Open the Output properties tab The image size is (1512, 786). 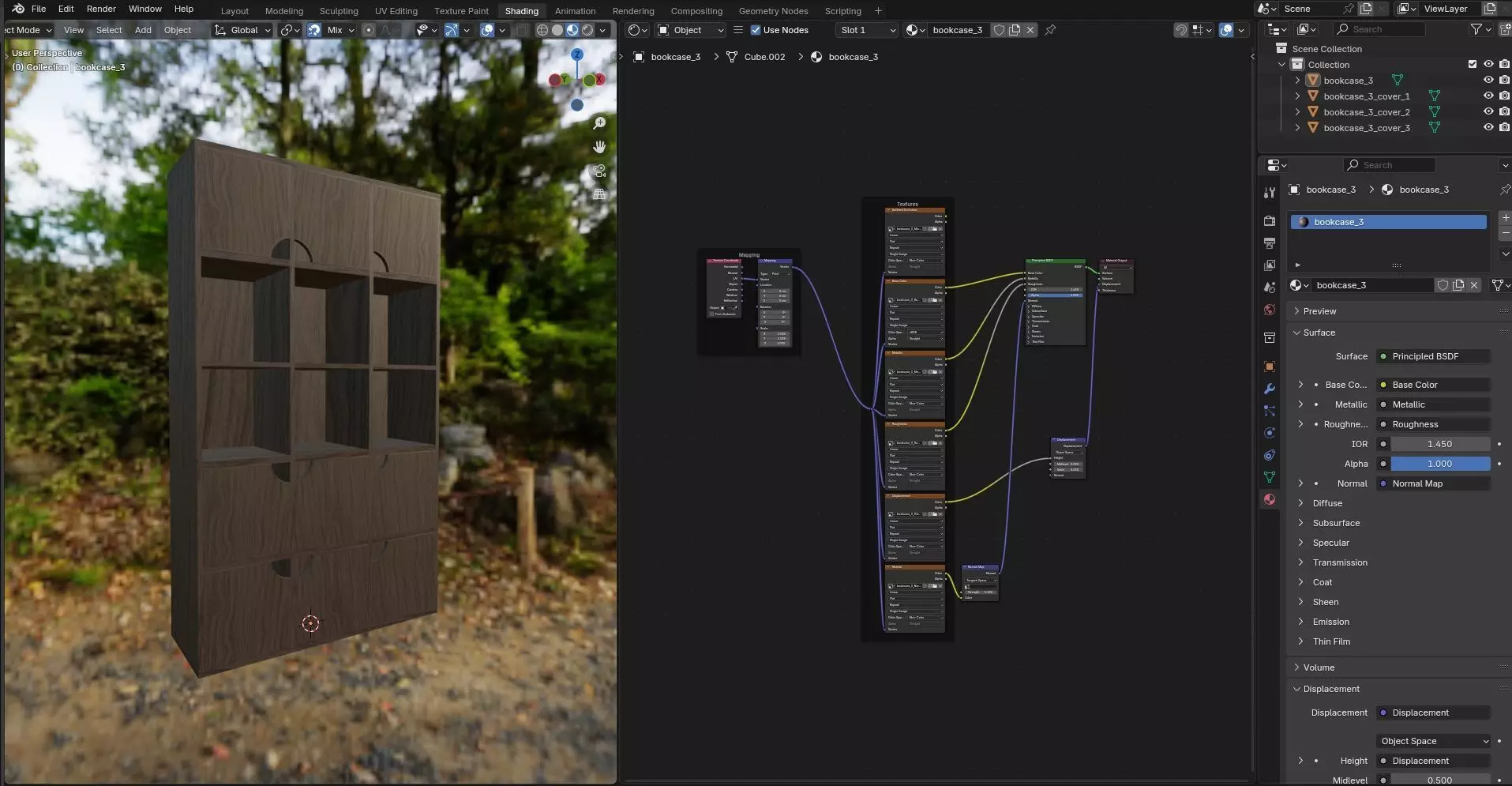click(1270, 243)
